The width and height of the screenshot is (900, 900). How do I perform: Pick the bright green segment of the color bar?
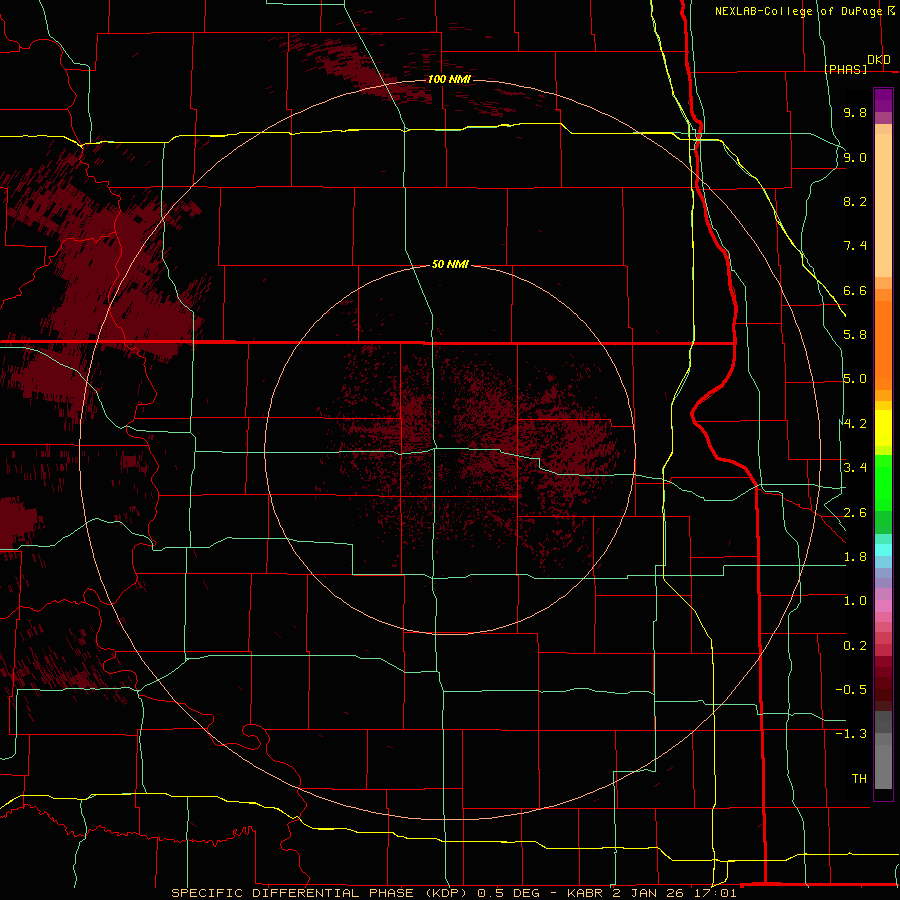click(x=883, y=484)
